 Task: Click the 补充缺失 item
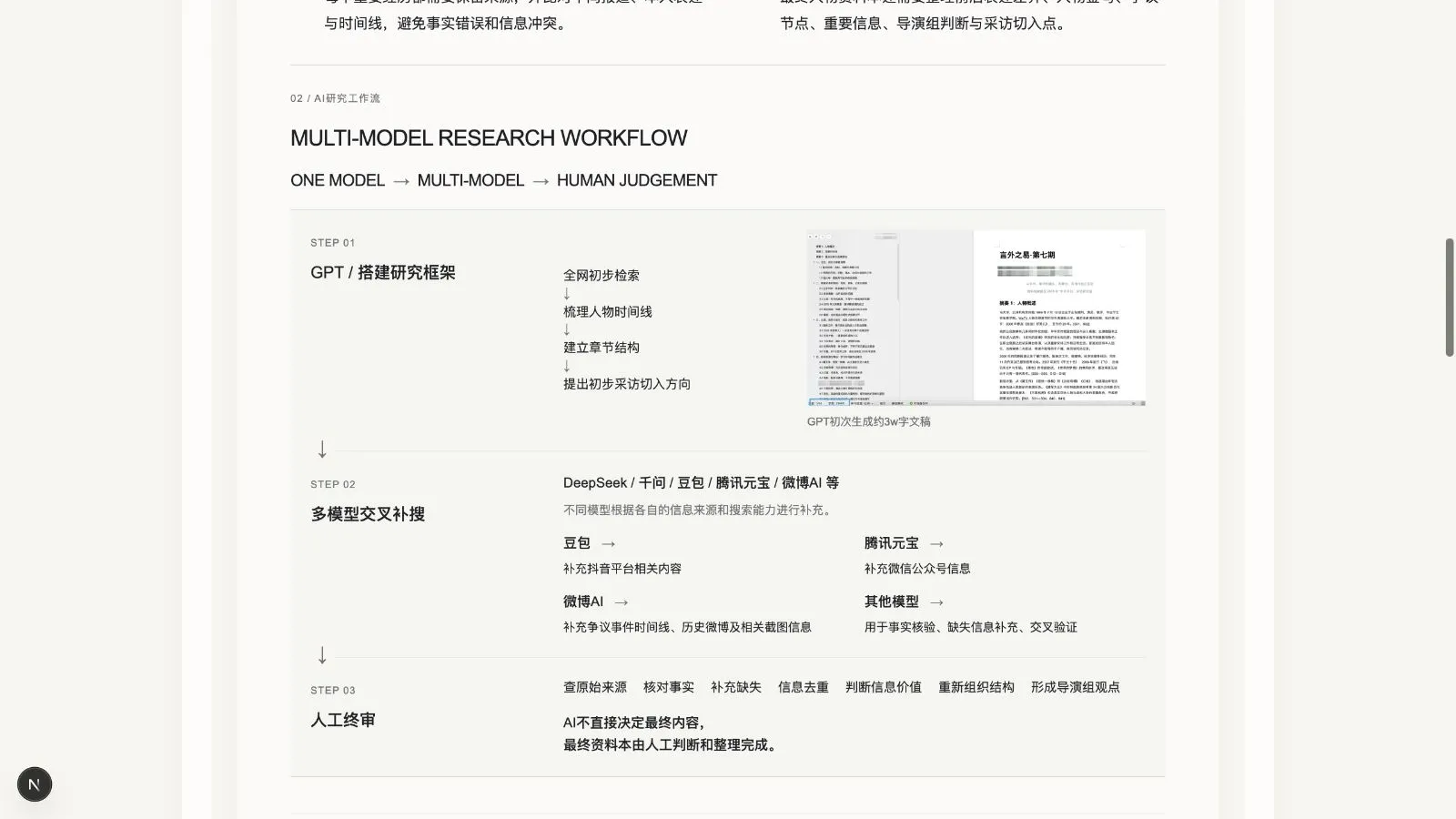tap(736, 687)
